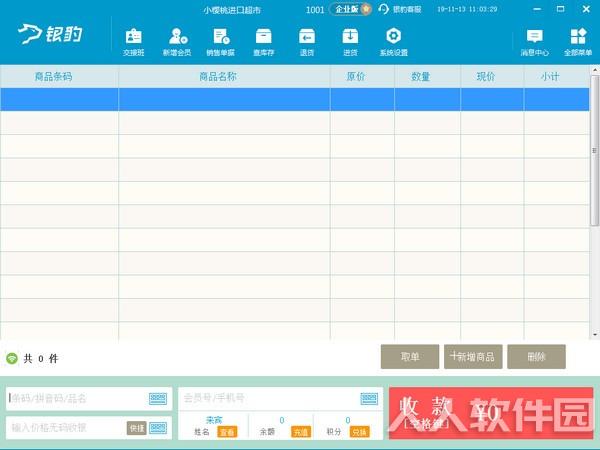
Task: Open 系统设置 system settings
Action: tap(394, 42)
